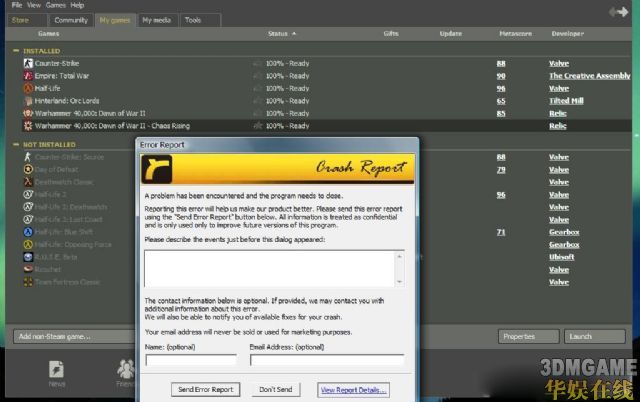The width and height of the screenshot is (640, 402).
Task: Click the Half-Life 2: Lost Coast icon
Action: 28,220
